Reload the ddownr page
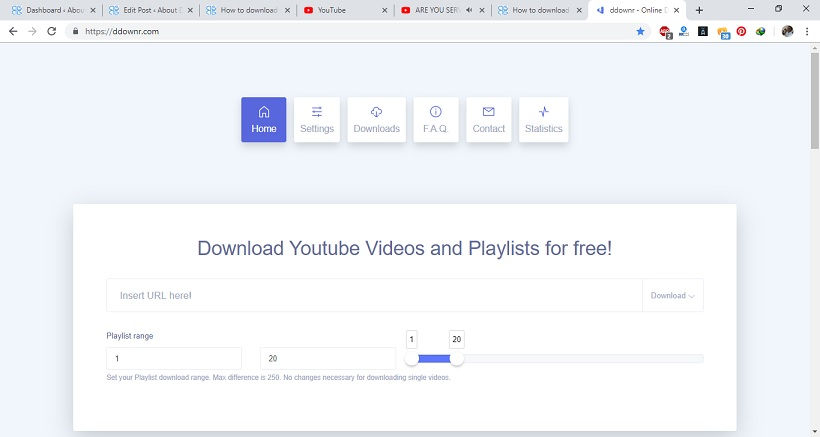 51,31
